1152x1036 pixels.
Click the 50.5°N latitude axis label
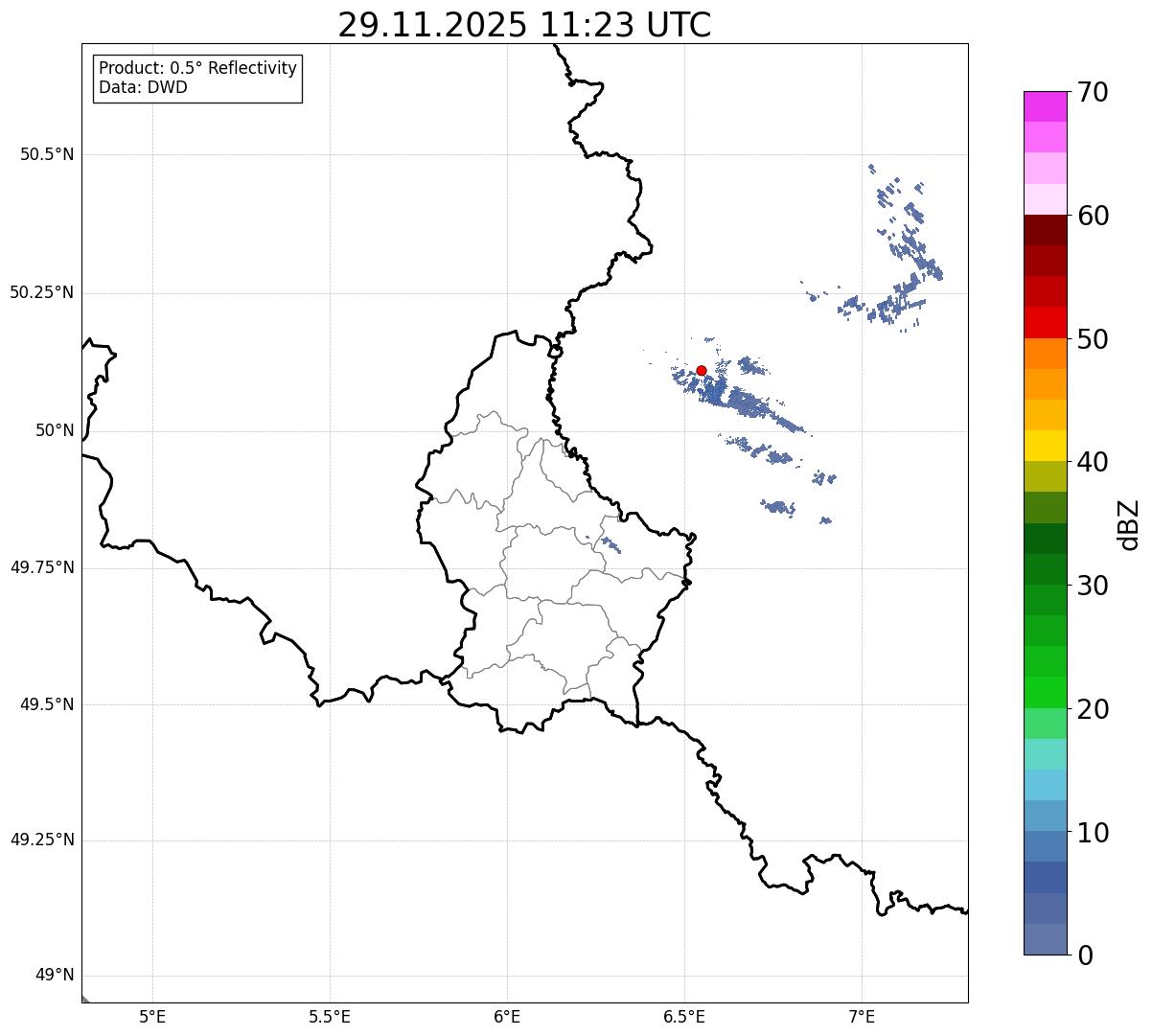coord(47,154)
